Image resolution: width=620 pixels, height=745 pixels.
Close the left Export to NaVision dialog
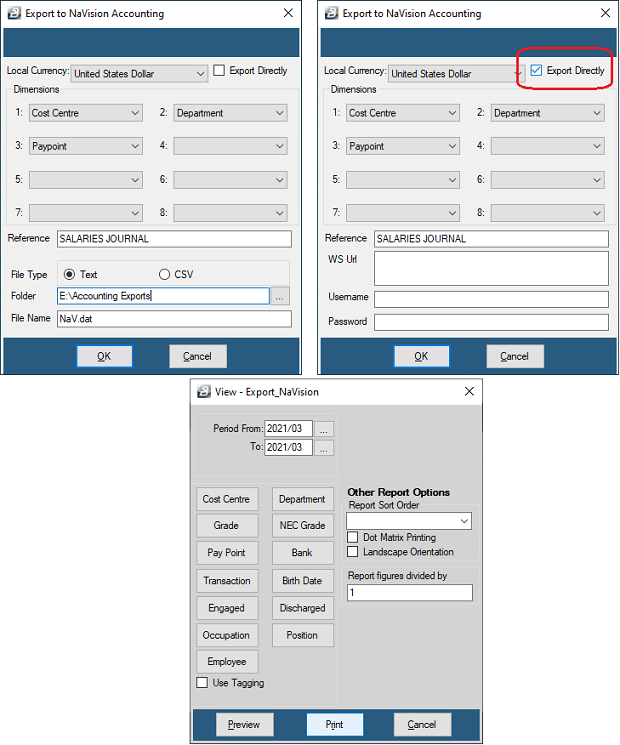click(288, 13)
